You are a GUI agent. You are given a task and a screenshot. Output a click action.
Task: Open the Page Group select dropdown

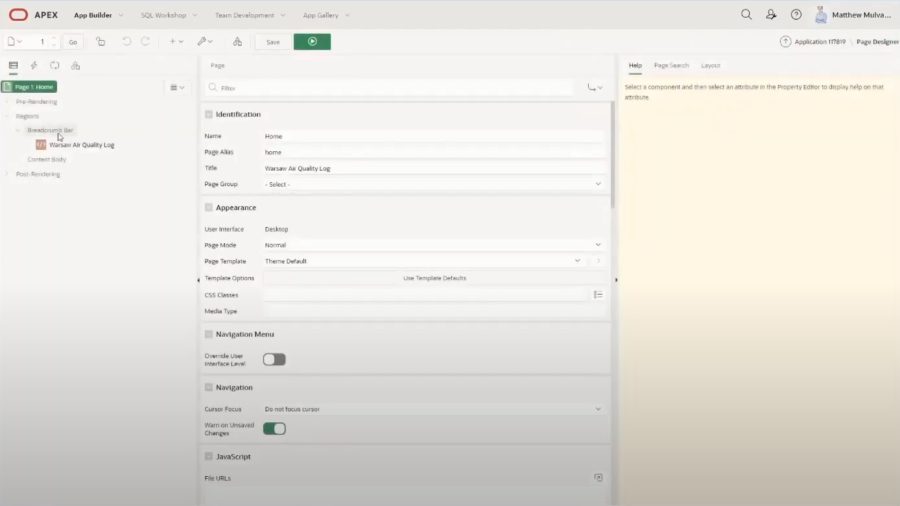(x=433, y=184)
